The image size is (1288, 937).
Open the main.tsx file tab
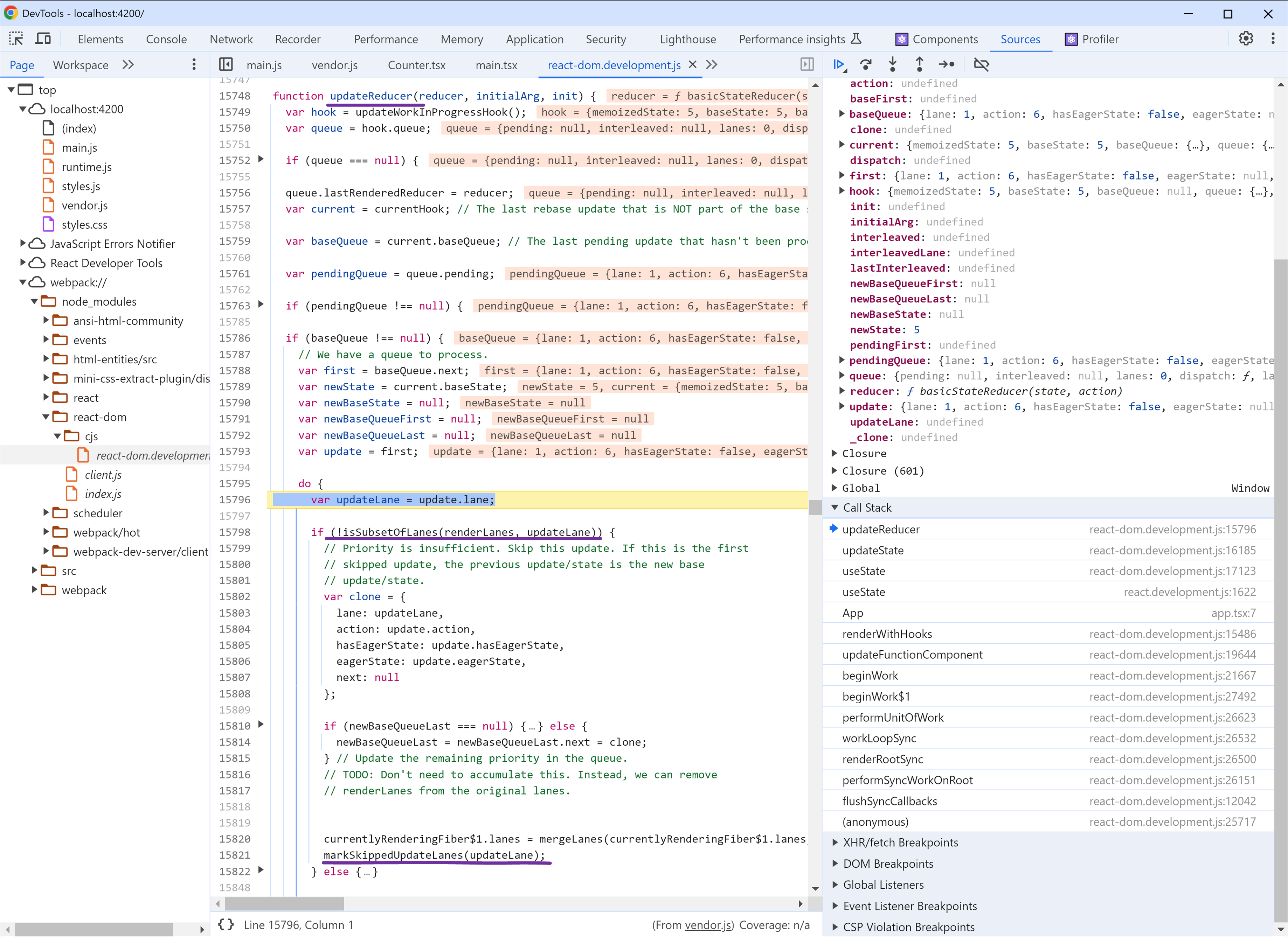(x=496, y=65)
